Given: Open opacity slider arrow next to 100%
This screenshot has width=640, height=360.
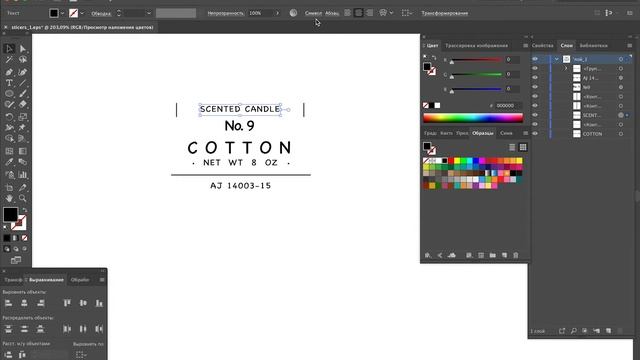Looking at the screenshot, I should [277, 13].
